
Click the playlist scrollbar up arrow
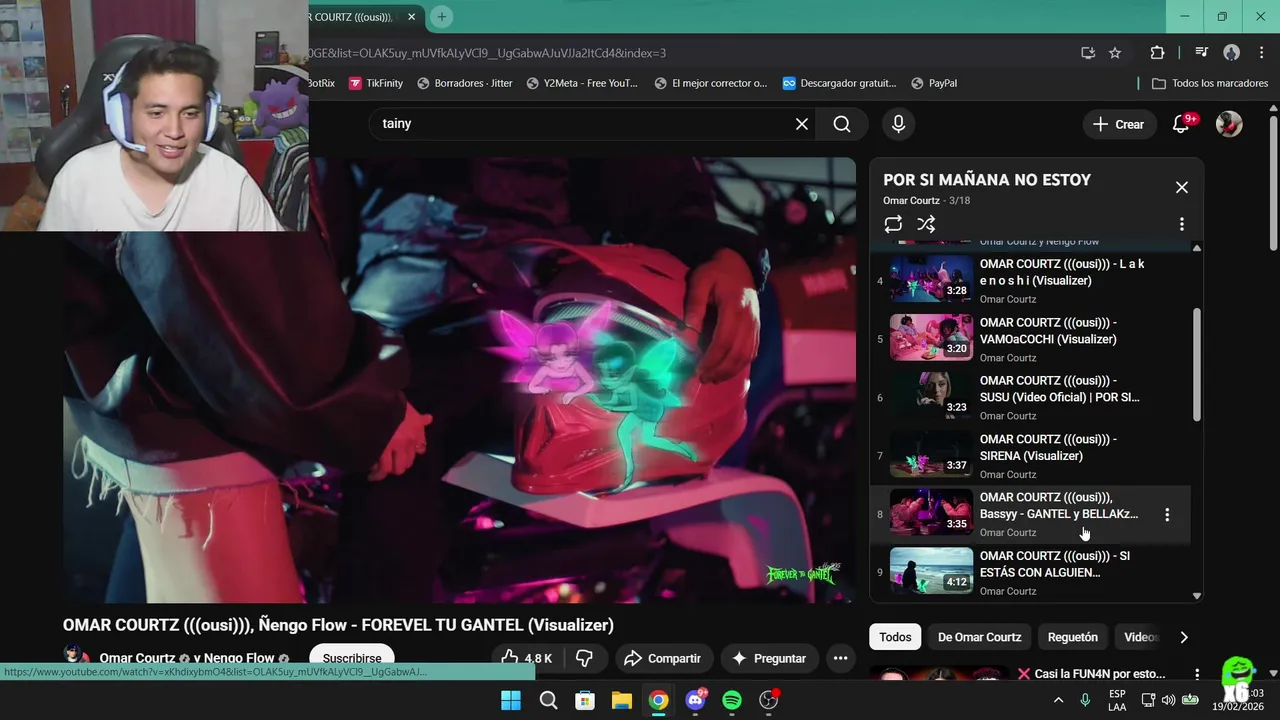click(x=1197, y=247)
